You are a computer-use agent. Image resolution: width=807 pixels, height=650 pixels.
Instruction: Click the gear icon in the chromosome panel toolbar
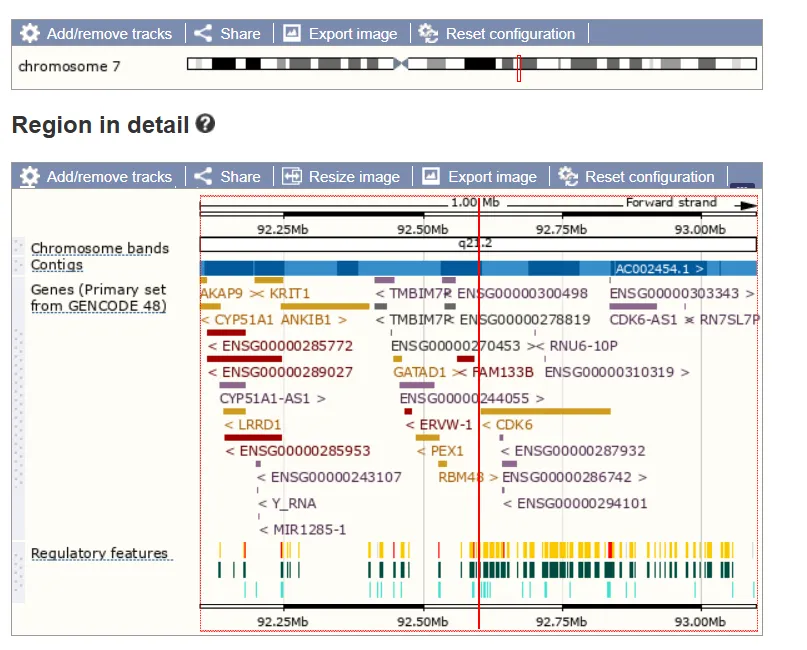pos(30,33)
